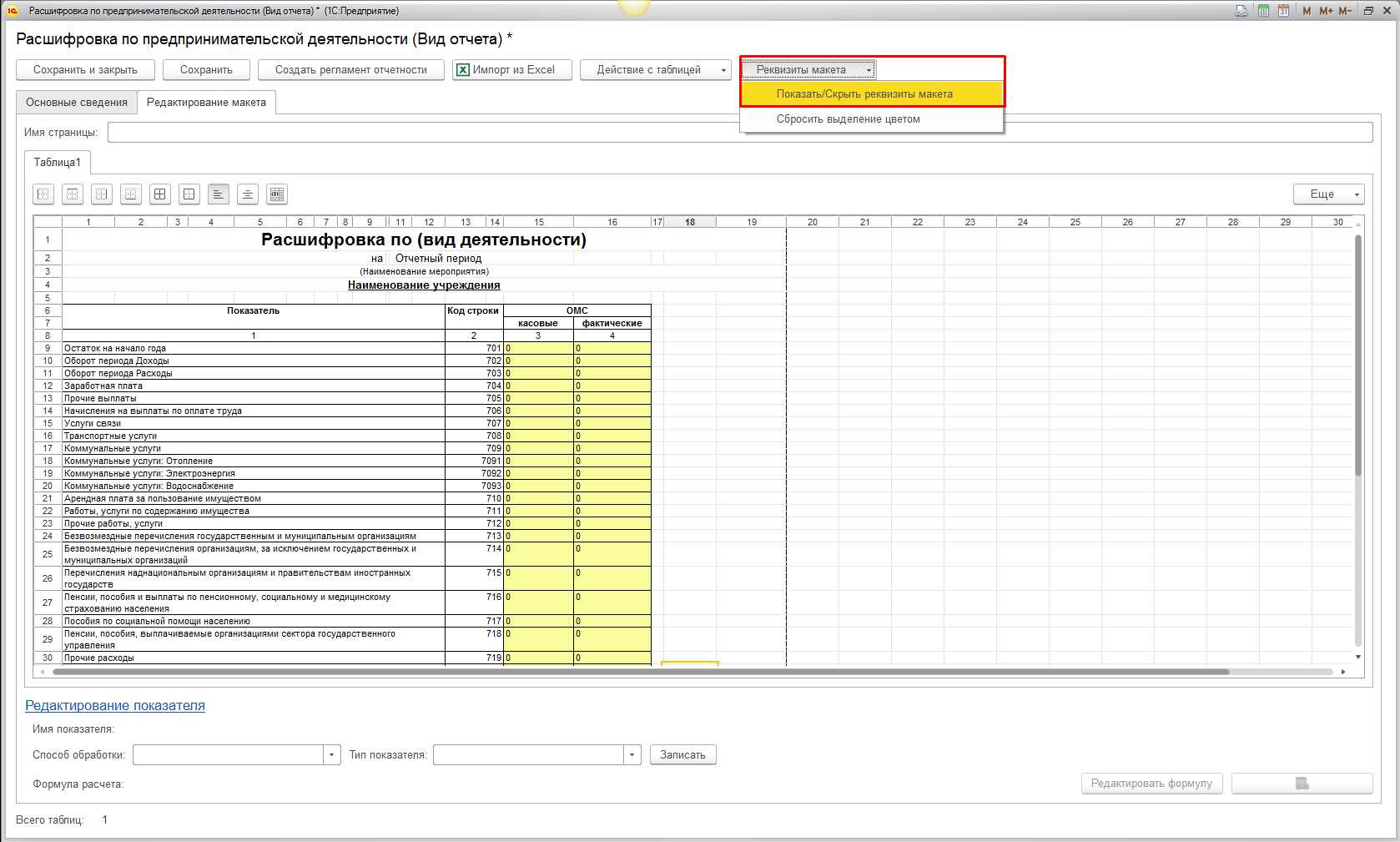Apply bottom border to selected cells
This screenshot has height=842, width=1400.
tap(131, 194)
